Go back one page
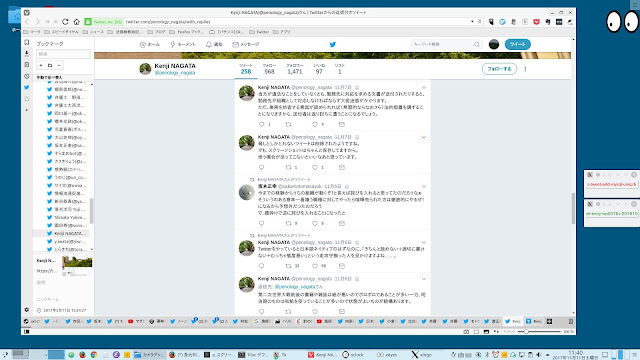Viewport: 640px width, 360px height. tap(27, 22)
